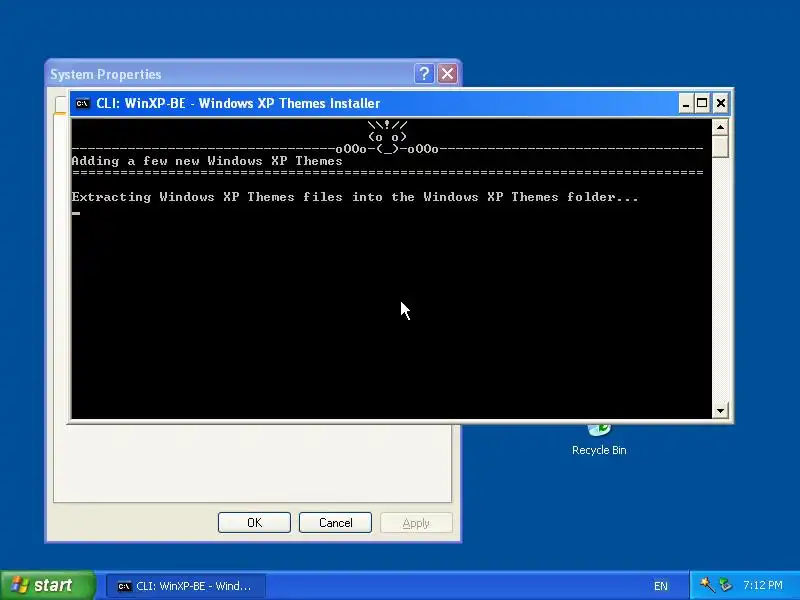Close the Themes Installer console window
The image size is (800, 600).
click(x=720, y=104)
